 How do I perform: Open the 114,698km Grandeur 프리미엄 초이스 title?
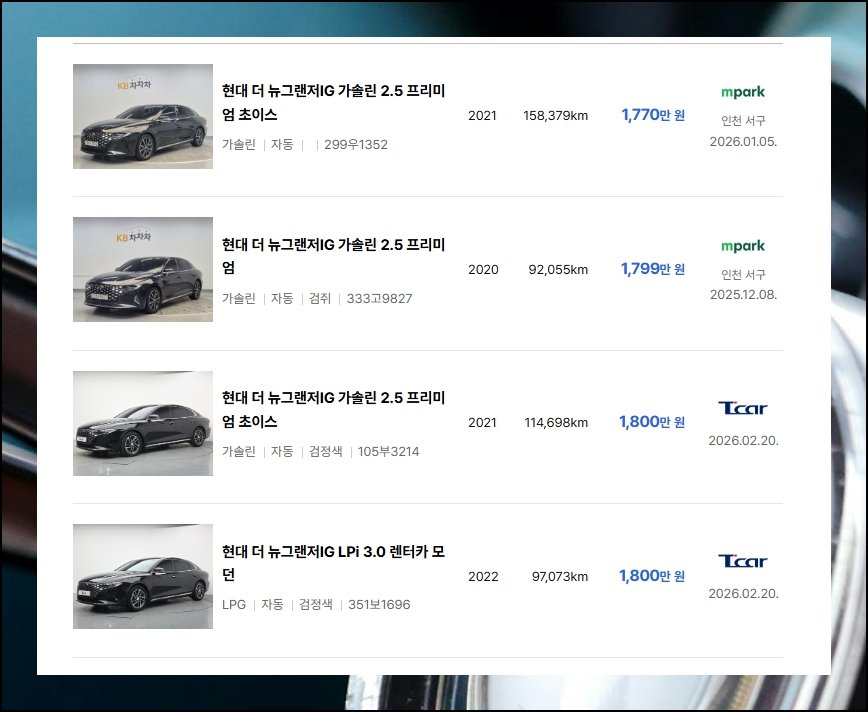(334, 409)
